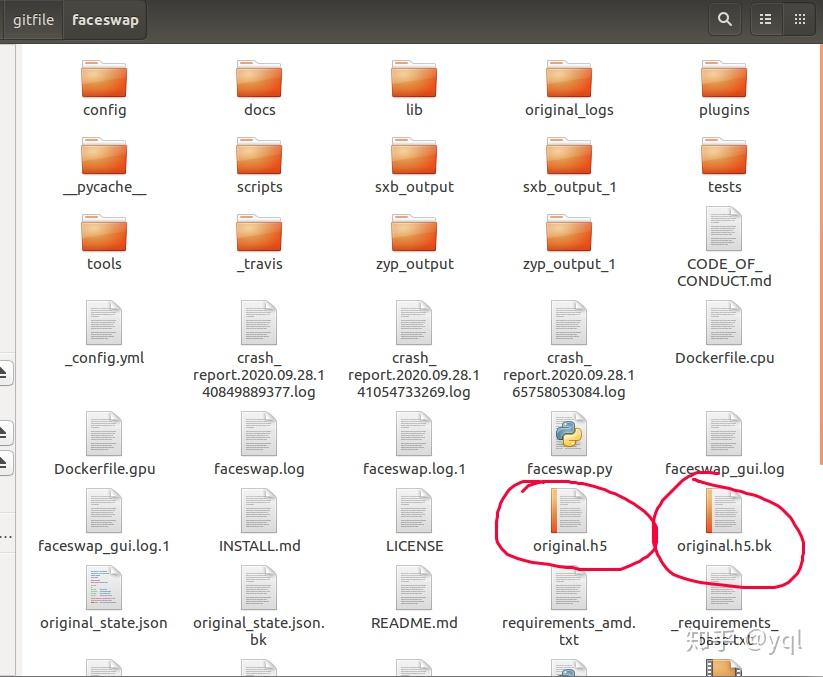Select the Dockerfile.gpu file icon
Viewport: 823px width, 677px height.
(104, 434)
